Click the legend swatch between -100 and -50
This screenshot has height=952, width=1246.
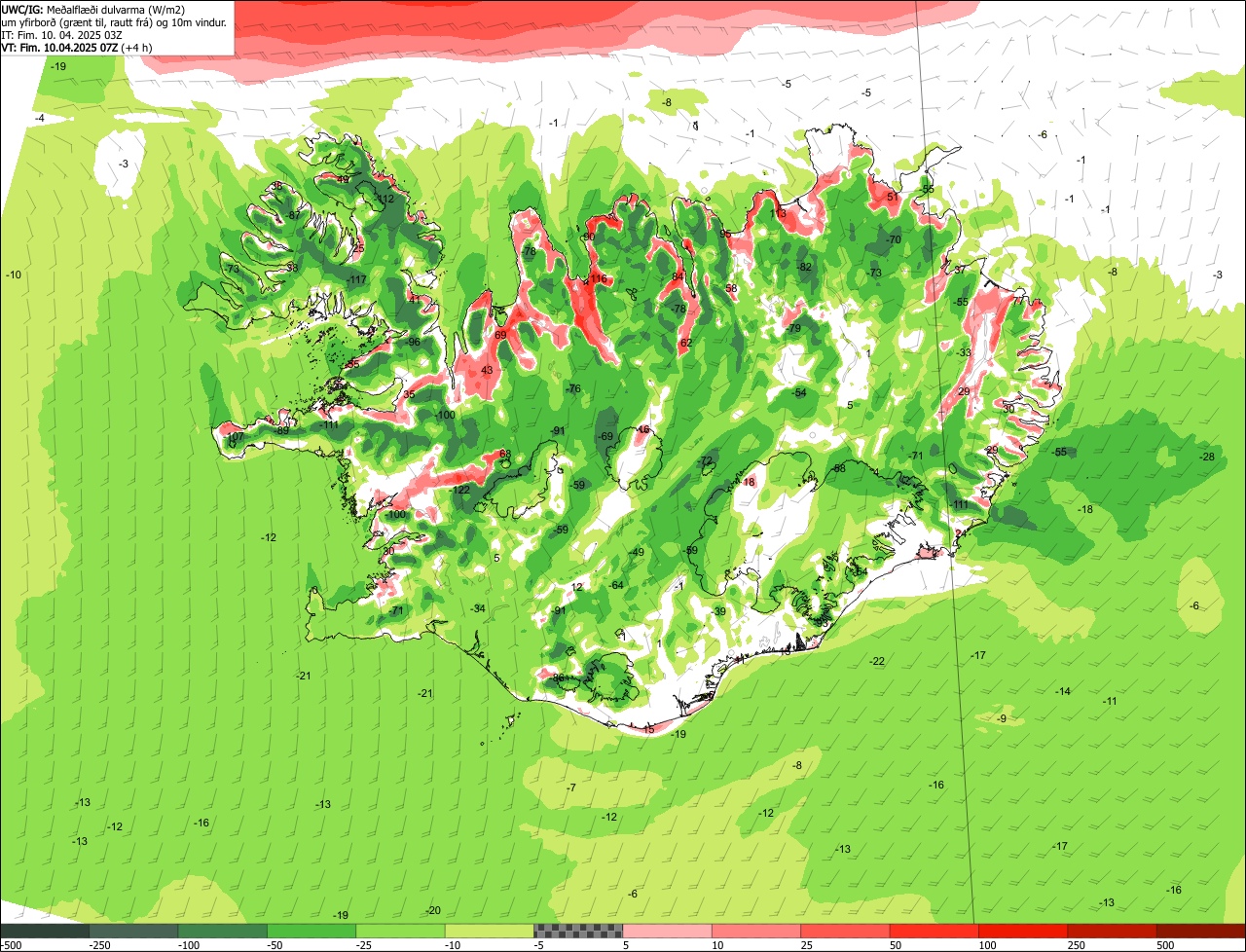tap(222, 931)
